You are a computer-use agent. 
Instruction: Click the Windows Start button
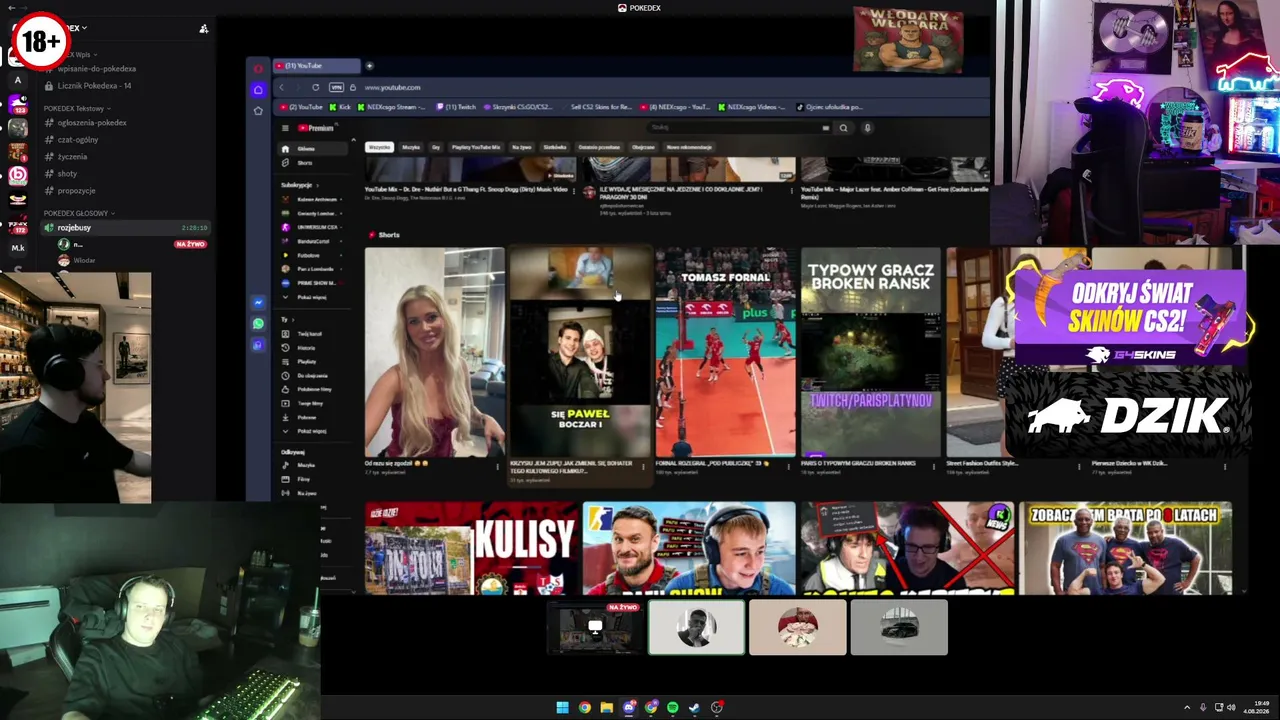(x=562, y=708)
